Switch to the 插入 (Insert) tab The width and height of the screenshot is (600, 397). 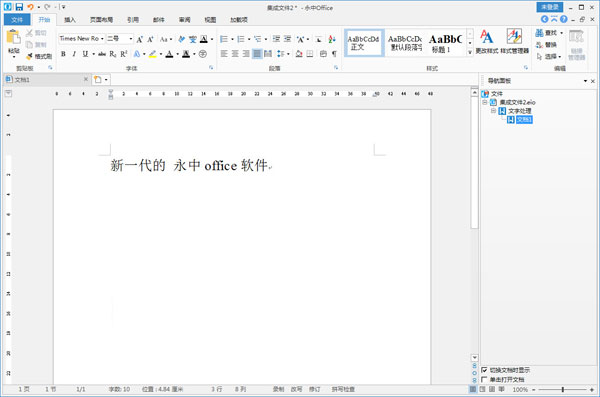tap(70, 20)
